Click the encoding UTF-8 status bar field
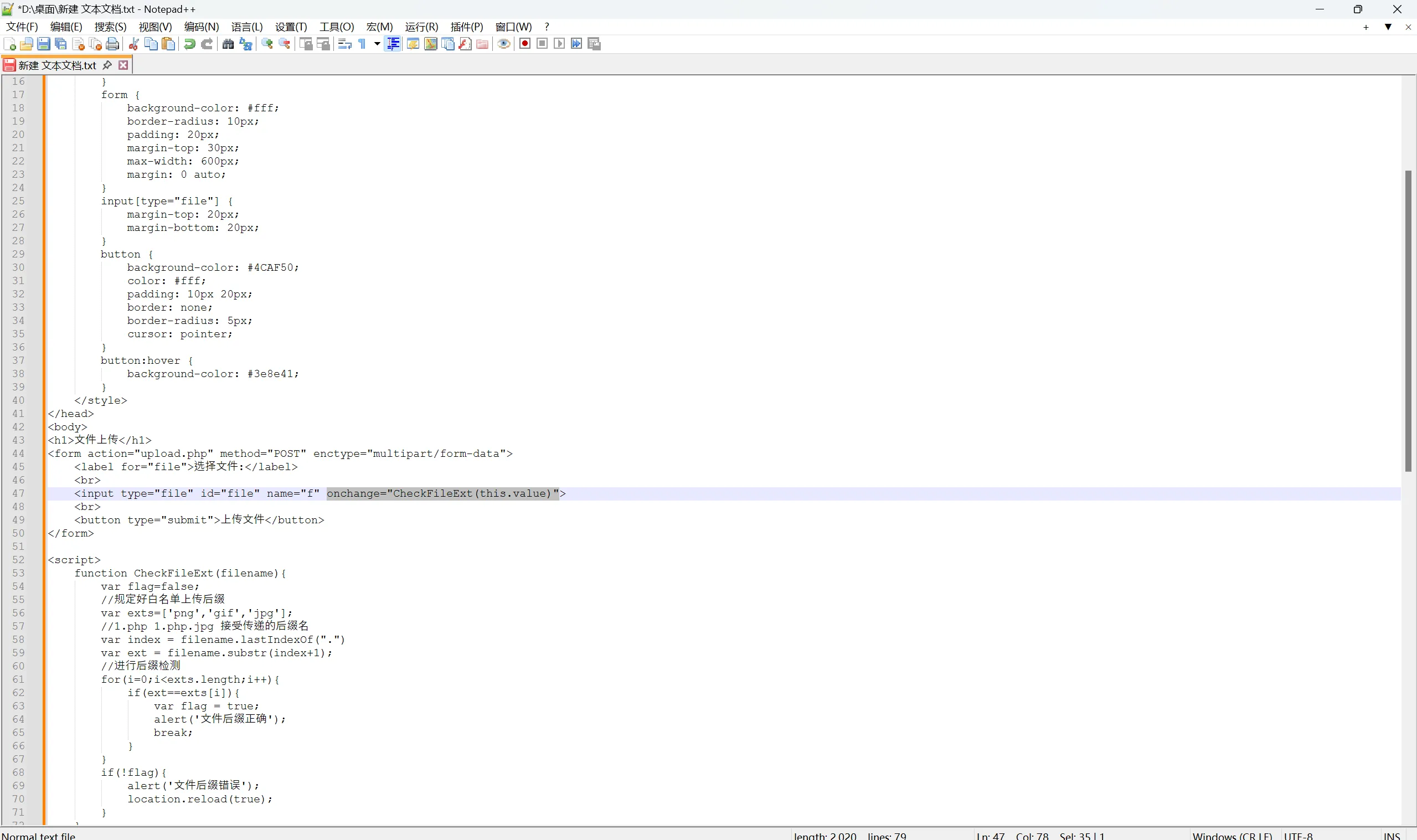 pos(1298,836)
